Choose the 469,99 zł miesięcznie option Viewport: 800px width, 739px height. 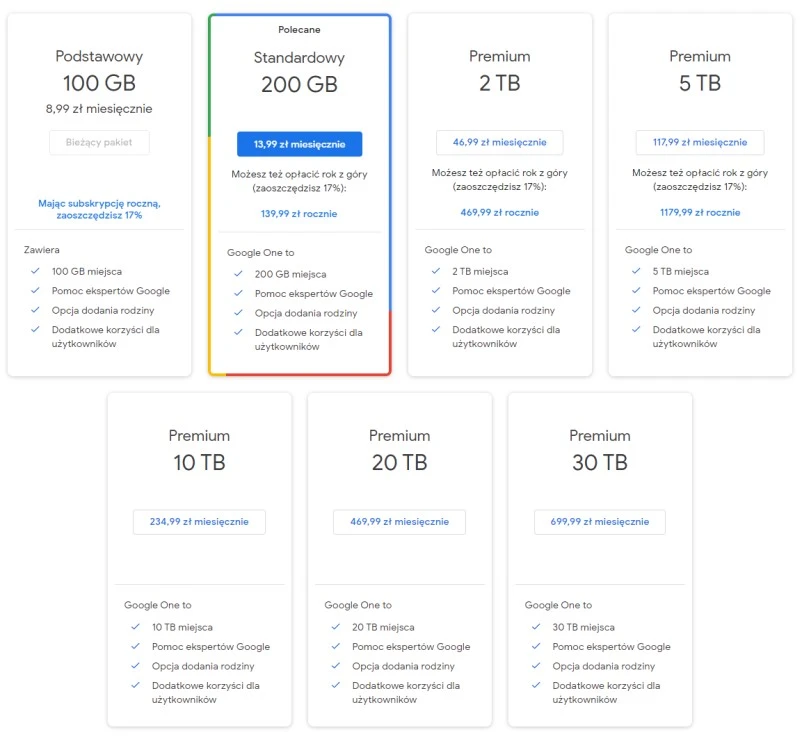click(x=399, y=521)
